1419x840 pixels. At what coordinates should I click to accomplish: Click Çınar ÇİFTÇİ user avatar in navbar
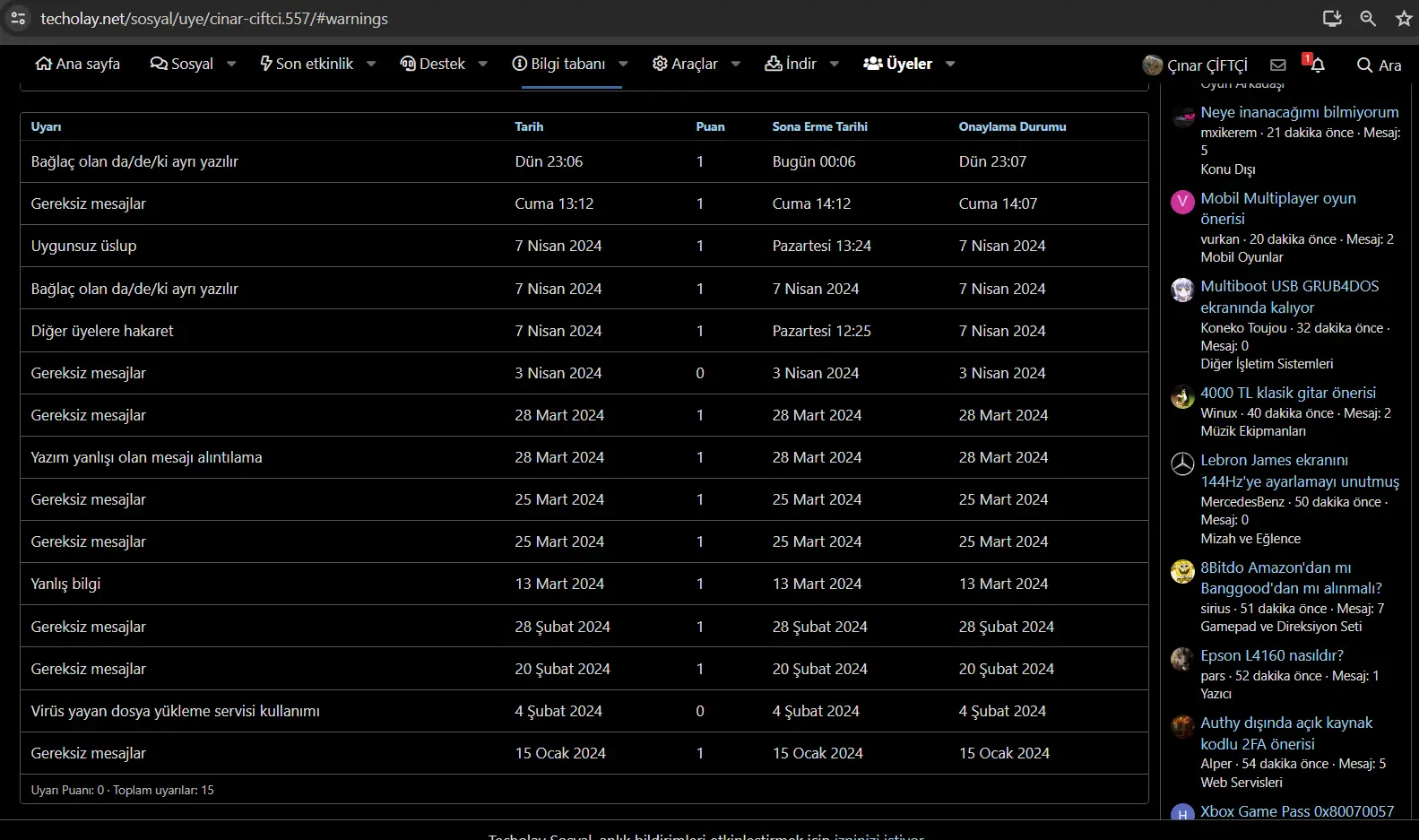coord(1152,65)
